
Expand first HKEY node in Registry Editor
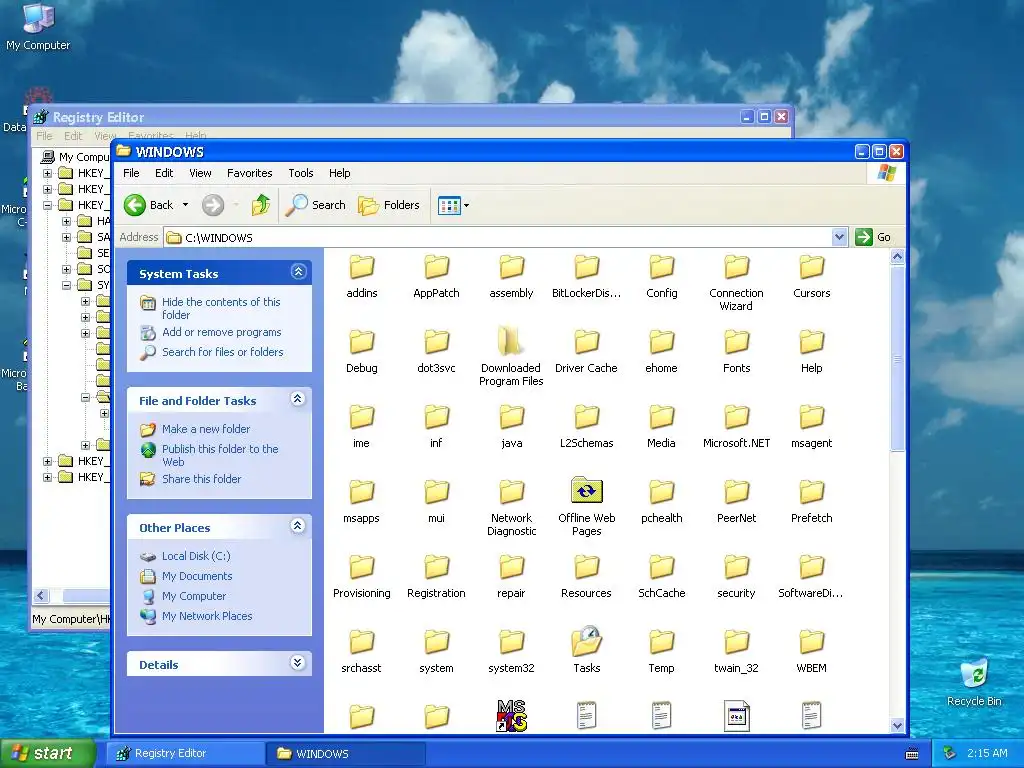click(x=47, y=173)
